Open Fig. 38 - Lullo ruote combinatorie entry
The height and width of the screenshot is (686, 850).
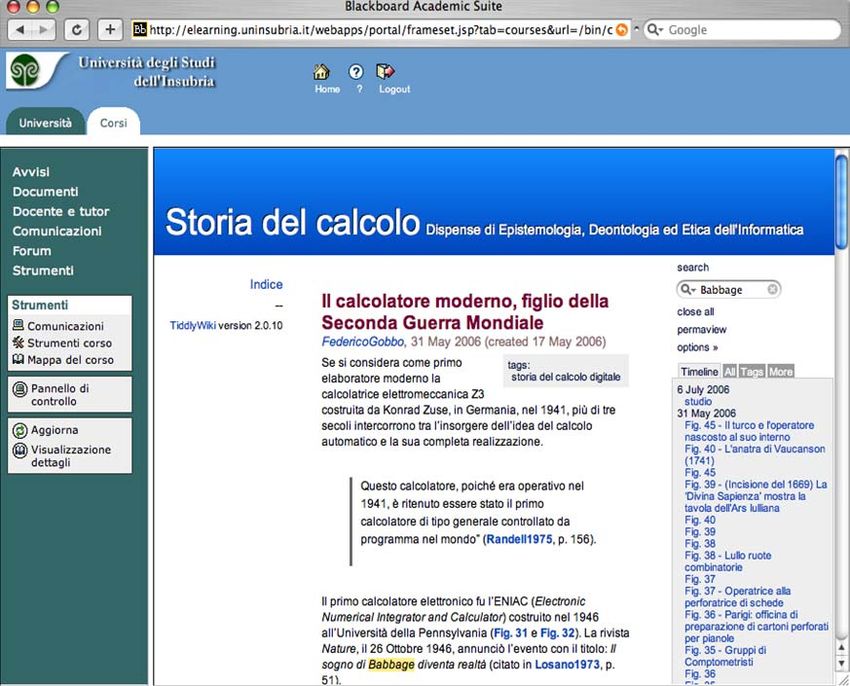tap(727, 561)
